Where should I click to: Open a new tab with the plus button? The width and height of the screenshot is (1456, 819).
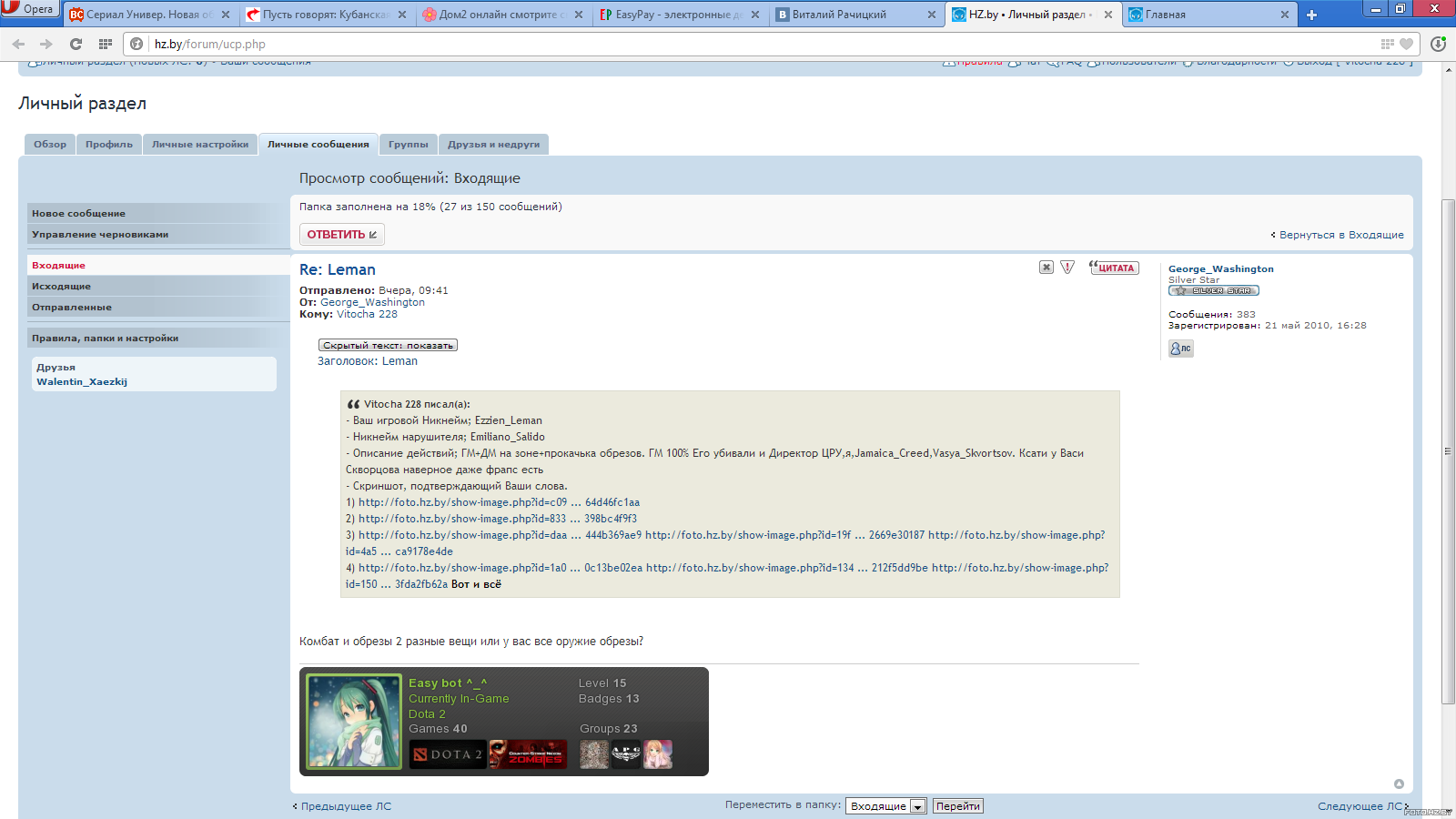click(x=1311, y=15)
